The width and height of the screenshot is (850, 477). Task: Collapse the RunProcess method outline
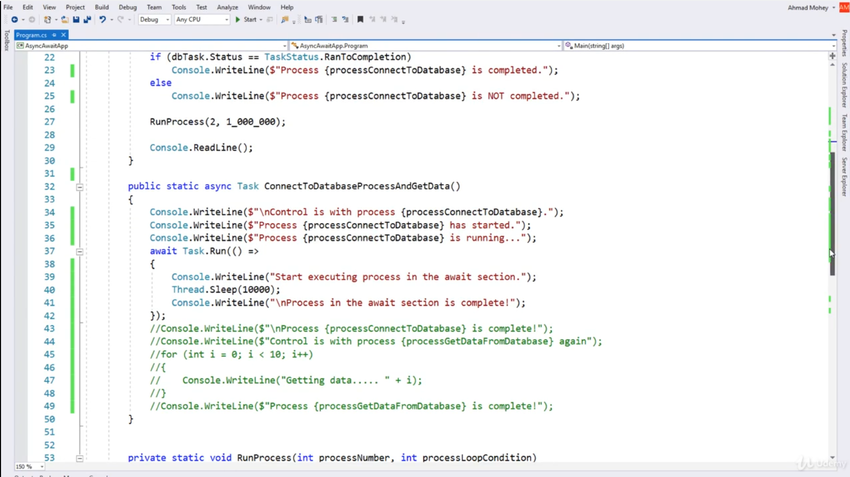80,458
